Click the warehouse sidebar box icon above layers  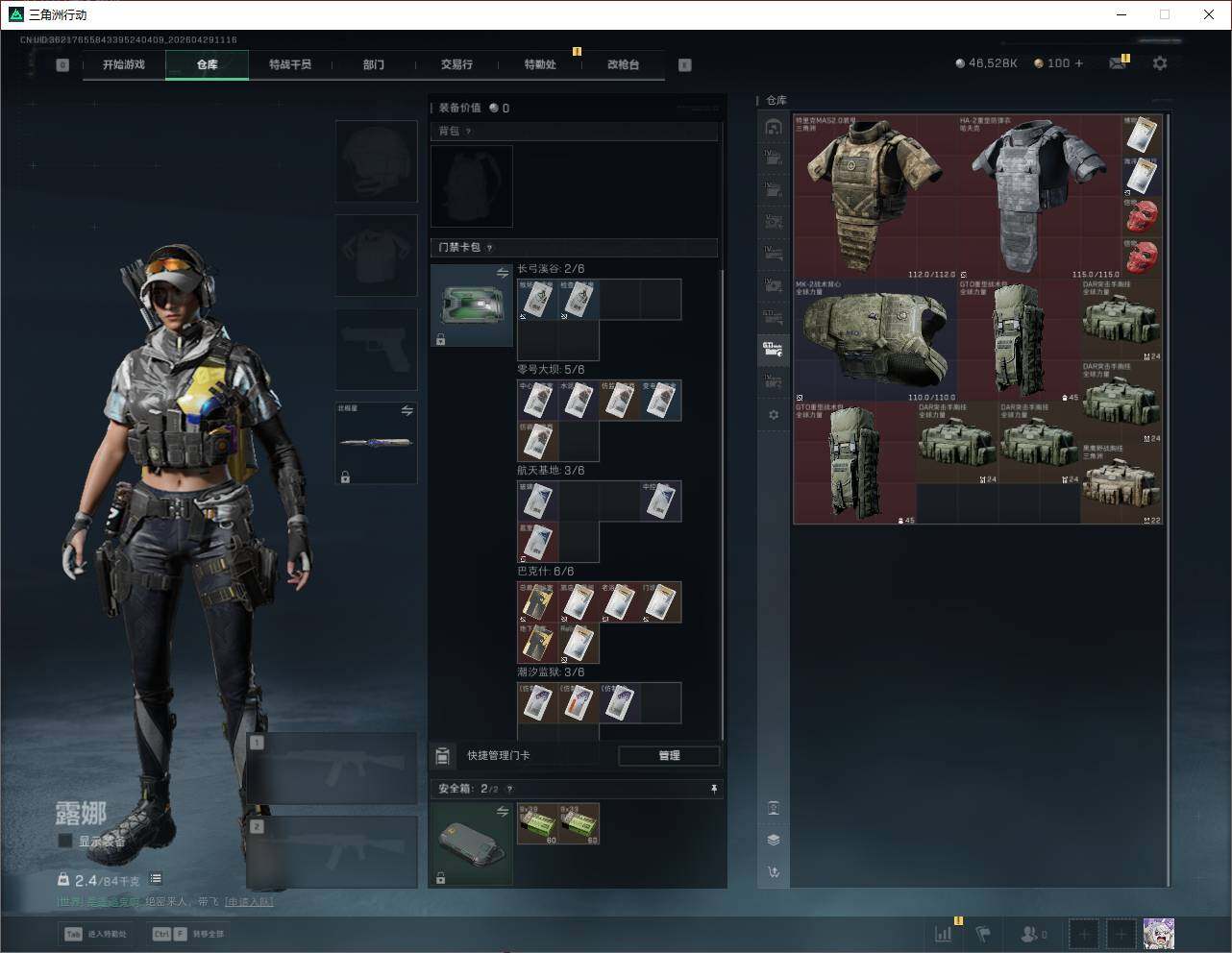click(774, 808)
